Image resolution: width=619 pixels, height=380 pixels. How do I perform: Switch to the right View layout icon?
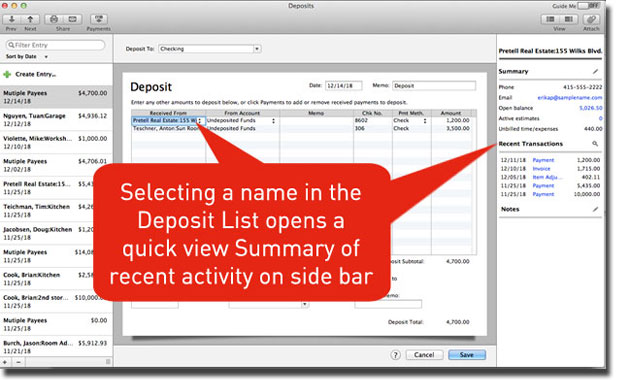568,19
